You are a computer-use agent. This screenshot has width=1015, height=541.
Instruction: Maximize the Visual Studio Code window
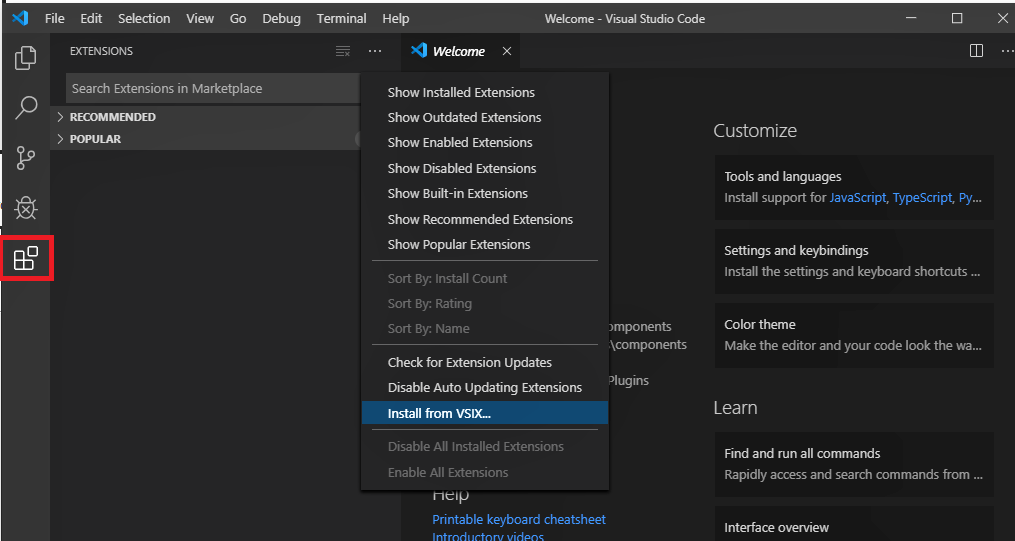(957, 19)
